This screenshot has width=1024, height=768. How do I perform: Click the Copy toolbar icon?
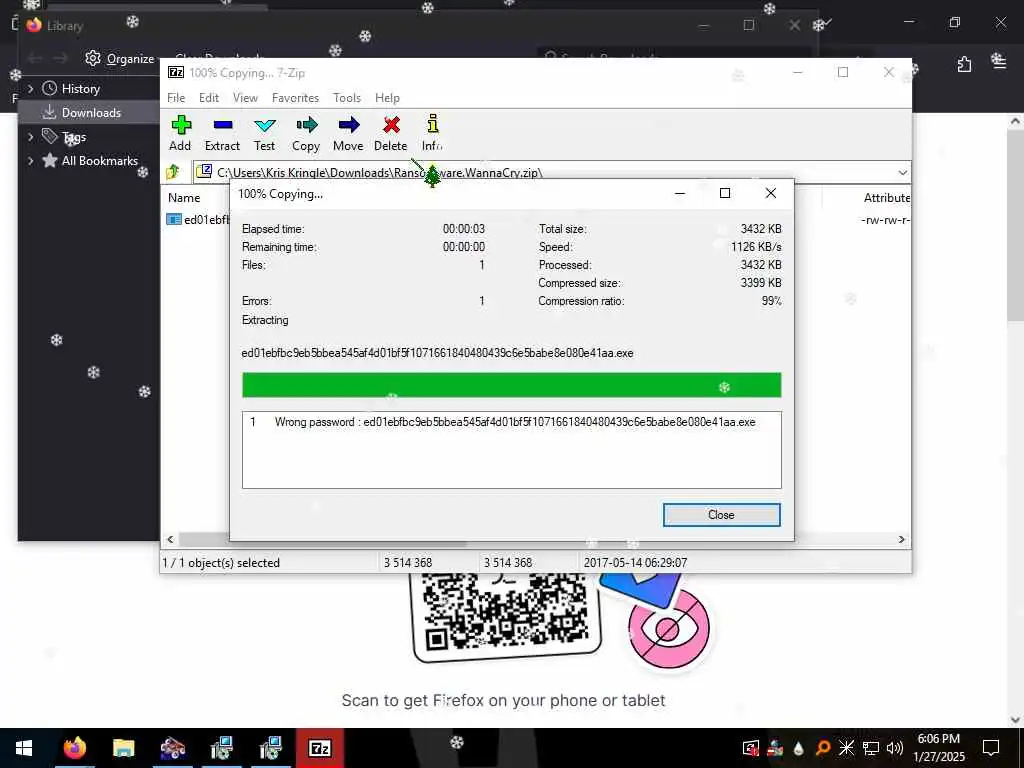pyautogui.click(x=306, y=125)
